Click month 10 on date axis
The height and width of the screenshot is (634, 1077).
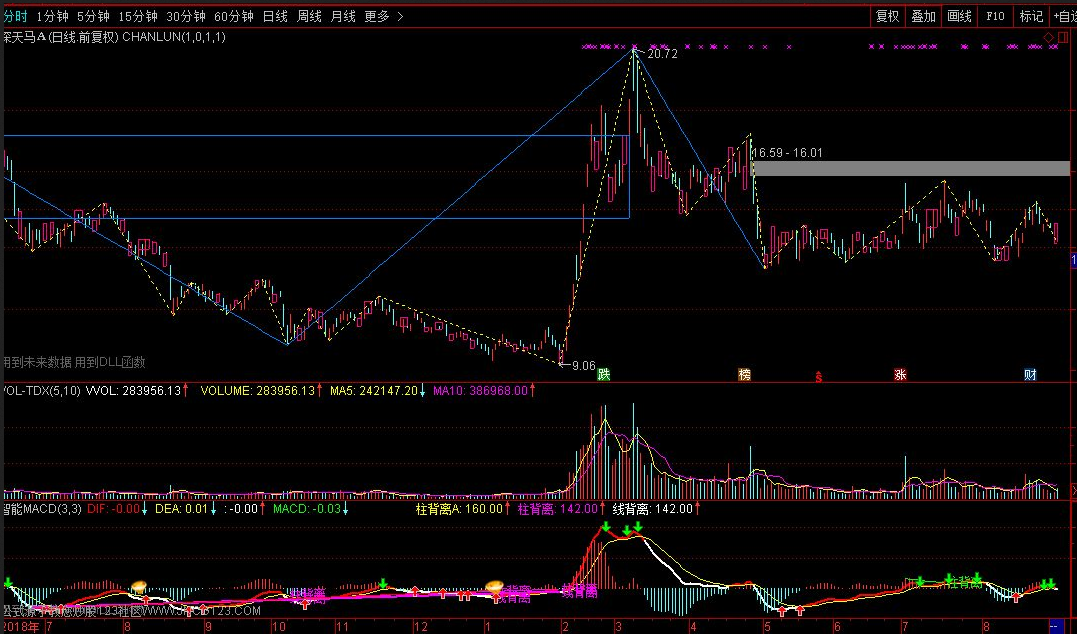coord(278,626)
